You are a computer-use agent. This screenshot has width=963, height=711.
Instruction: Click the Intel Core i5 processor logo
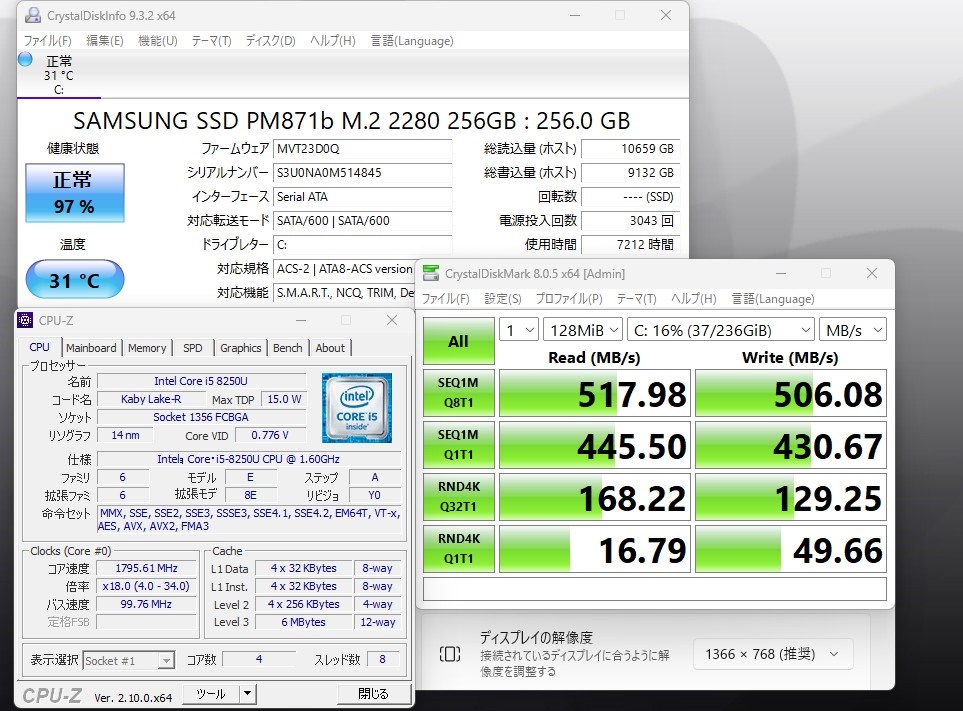pyautogui.click(x=357, y=408)
